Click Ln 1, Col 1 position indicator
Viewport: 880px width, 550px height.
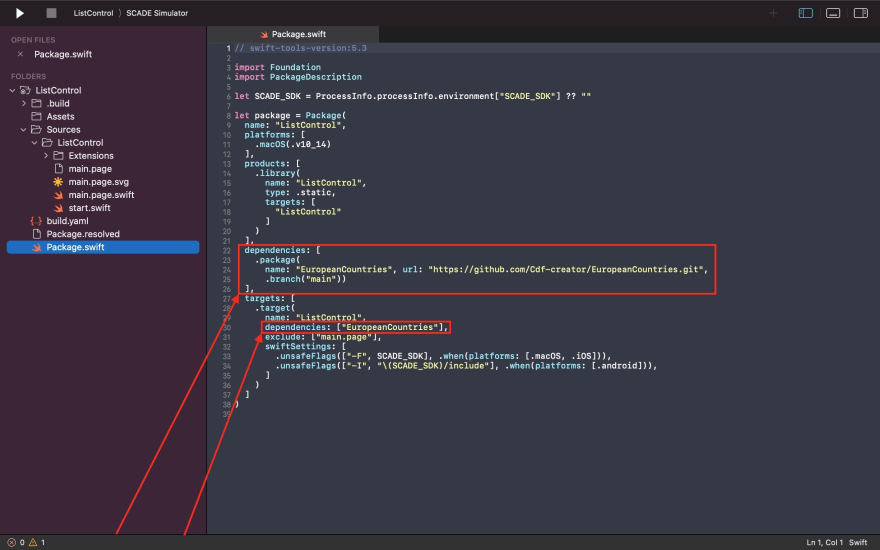click(824, 542)
